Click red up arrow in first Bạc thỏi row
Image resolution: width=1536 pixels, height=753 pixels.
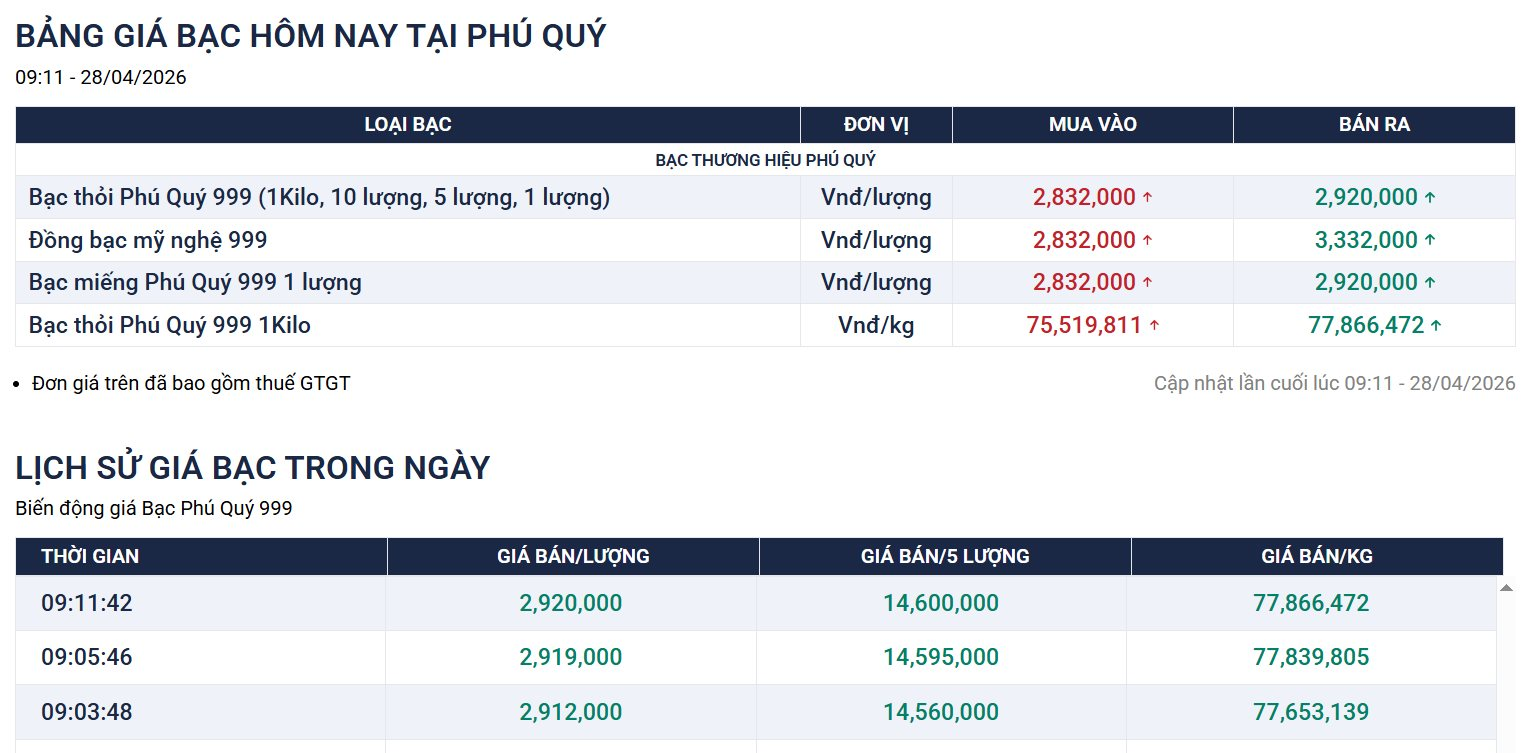pyautogui.click(x=1147, y=198)
